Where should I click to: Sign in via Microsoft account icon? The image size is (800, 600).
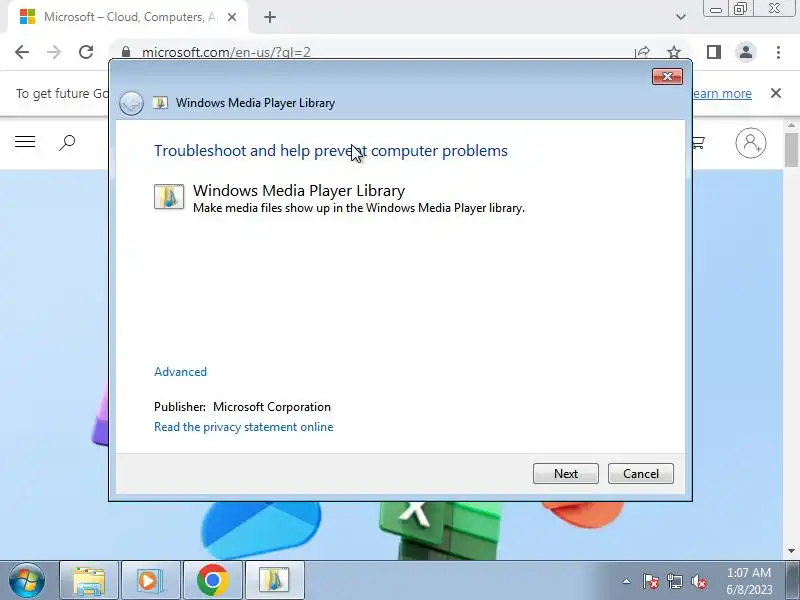click(x=751, y=143)
